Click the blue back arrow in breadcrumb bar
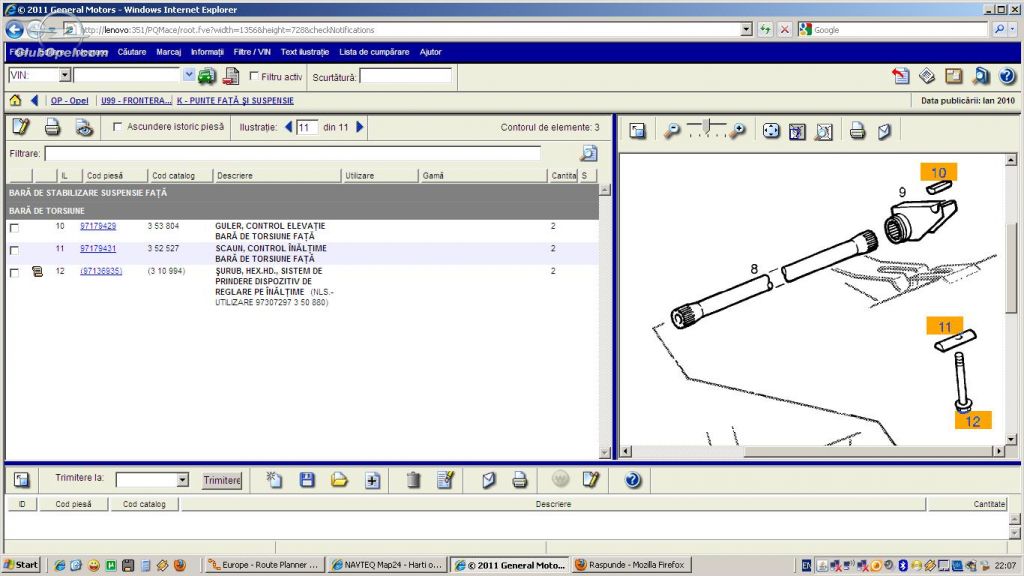 pyautogui.click(x=35, y=100)
